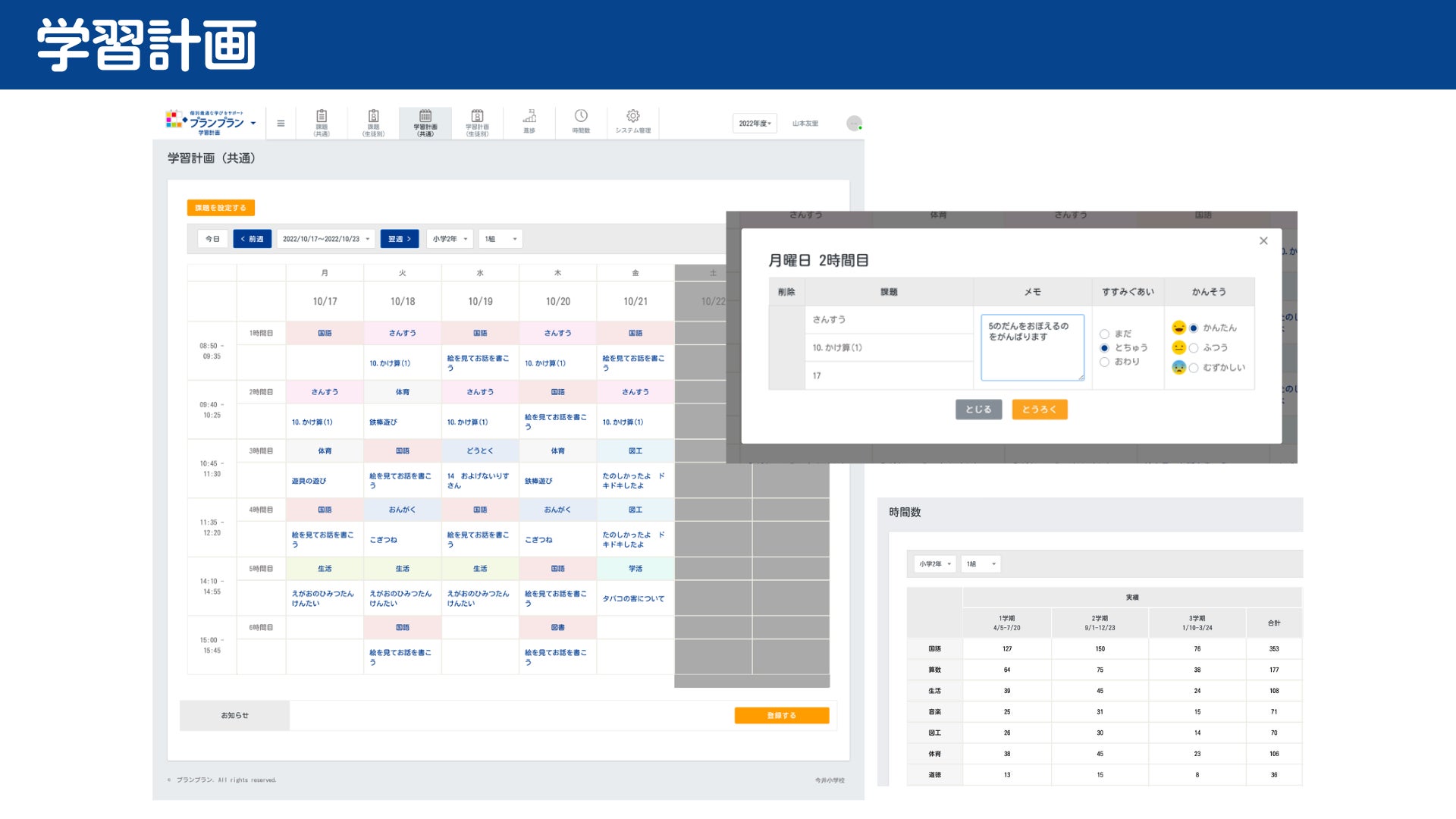Close the 月曜日 2時間目 dialog
The image size is (1456, 819).
(1263, 240)
